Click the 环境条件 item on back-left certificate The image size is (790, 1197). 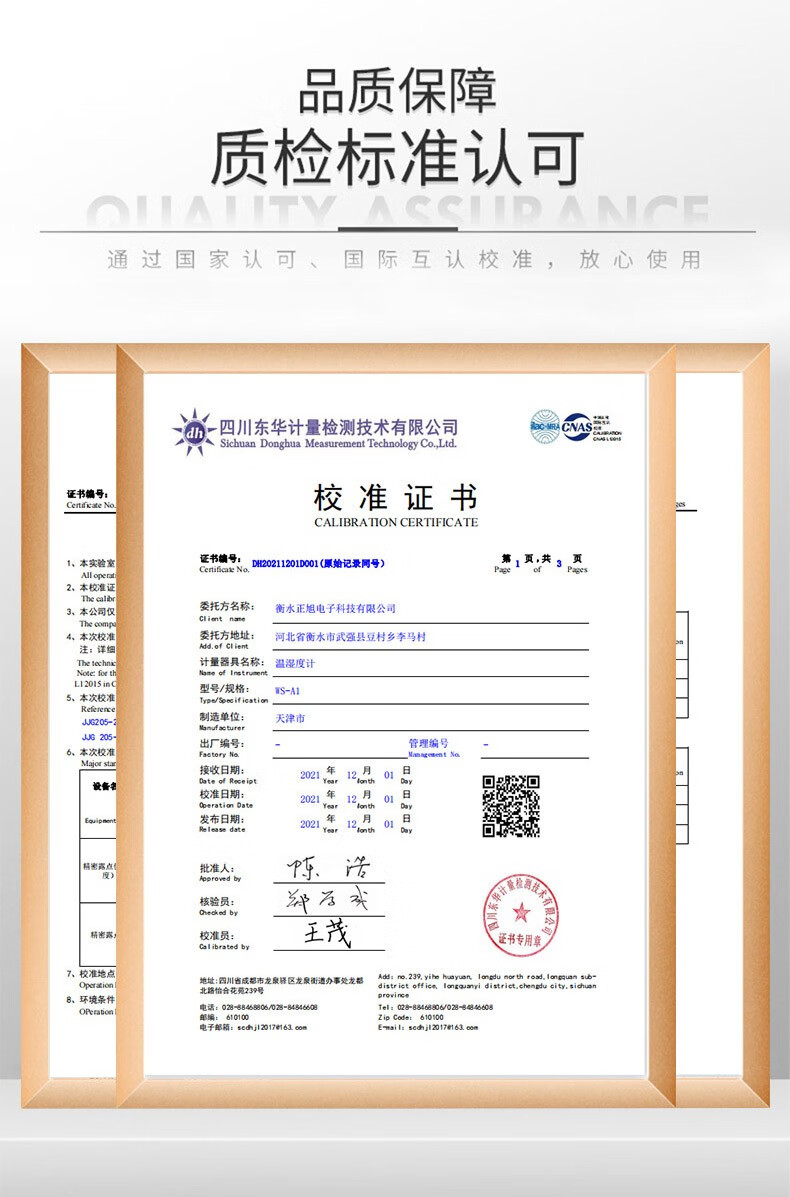point(91,999)
